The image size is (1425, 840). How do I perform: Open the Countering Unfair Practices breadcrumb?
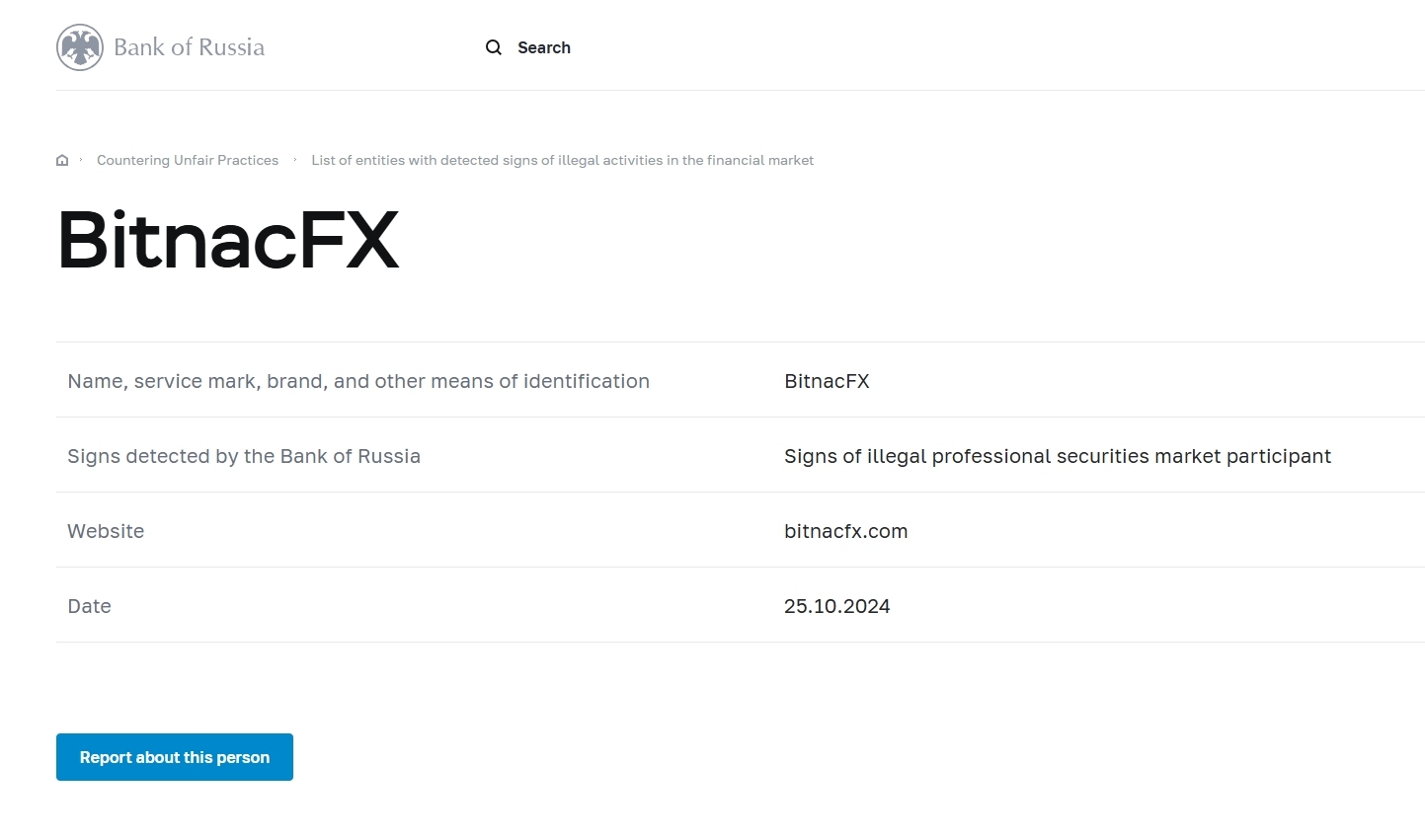188,160
